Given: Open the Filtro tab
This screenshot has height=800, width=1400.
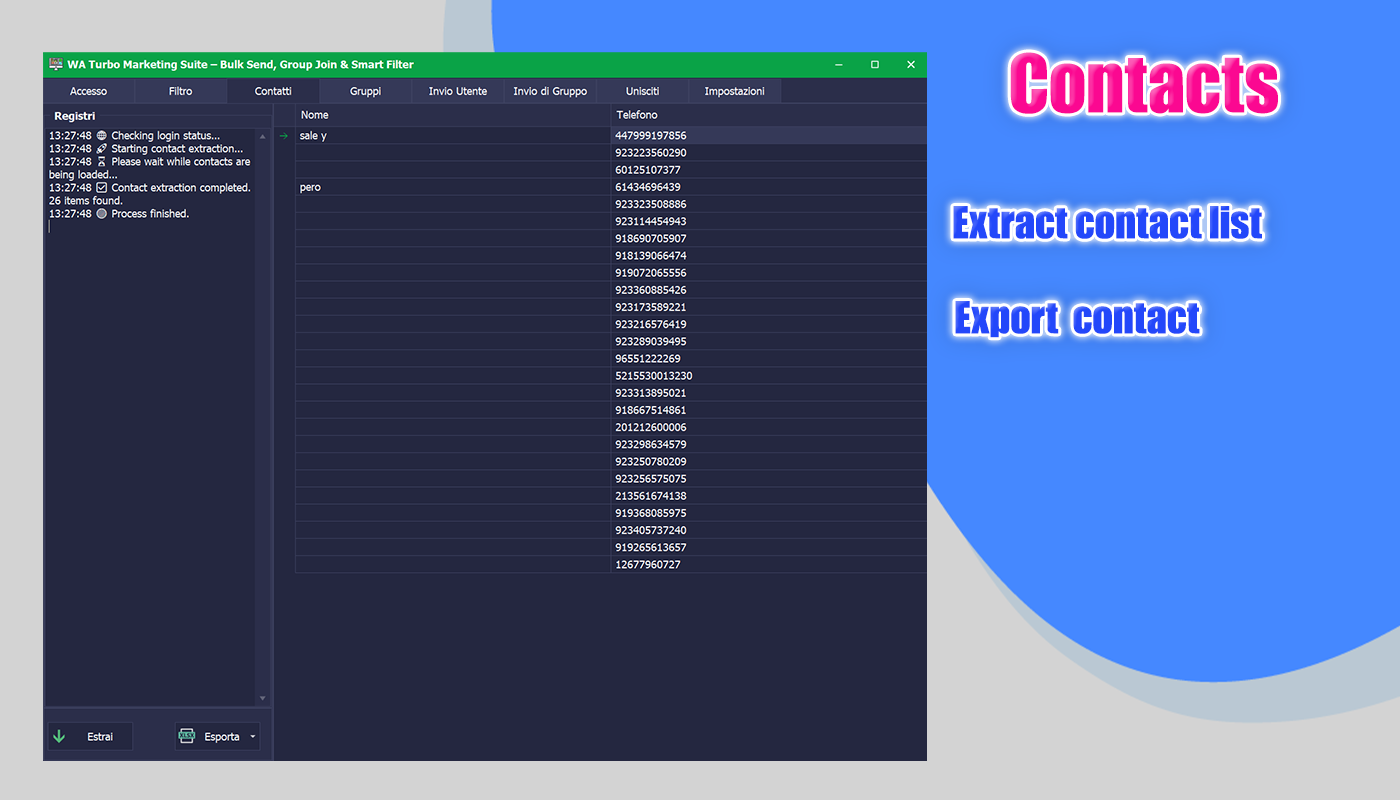Looking at the screenshot, I should click(x=181, y=91).
